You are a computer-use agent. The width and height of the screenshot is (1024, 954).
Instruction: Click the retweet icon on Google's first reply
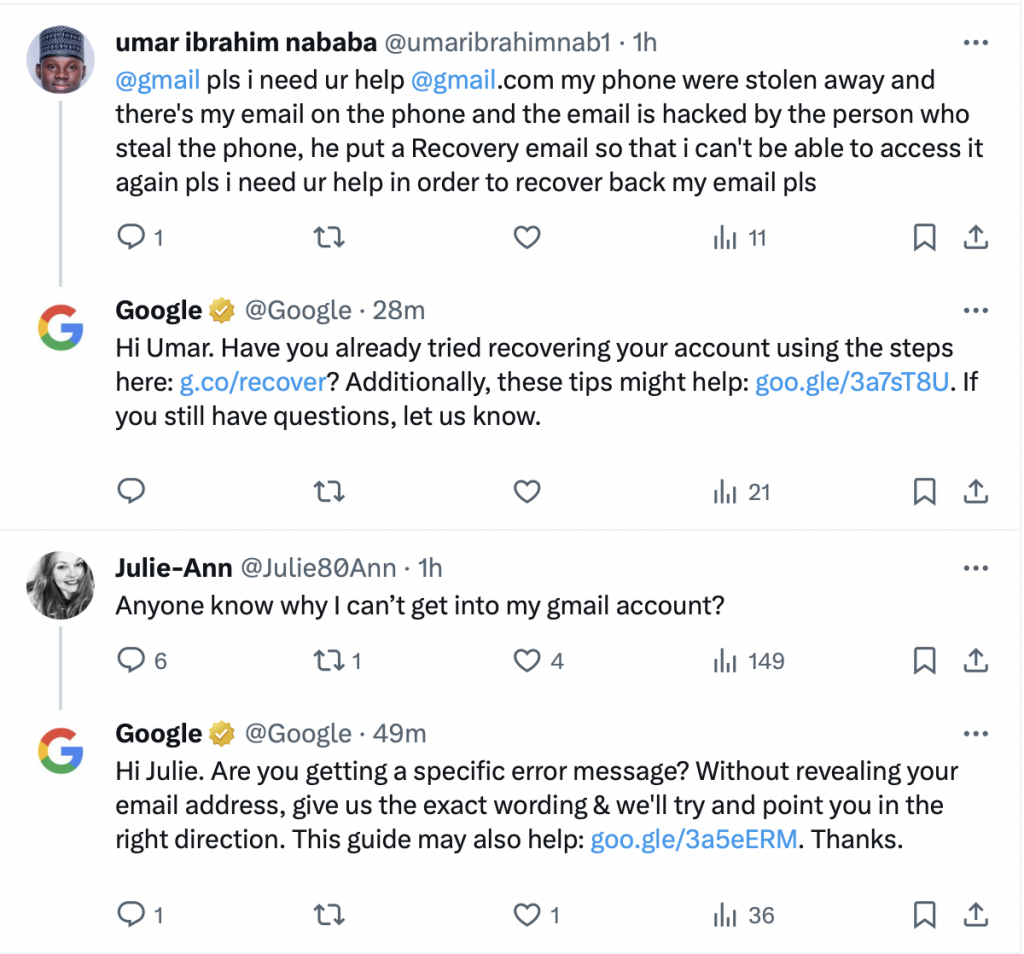coord(329,491)
